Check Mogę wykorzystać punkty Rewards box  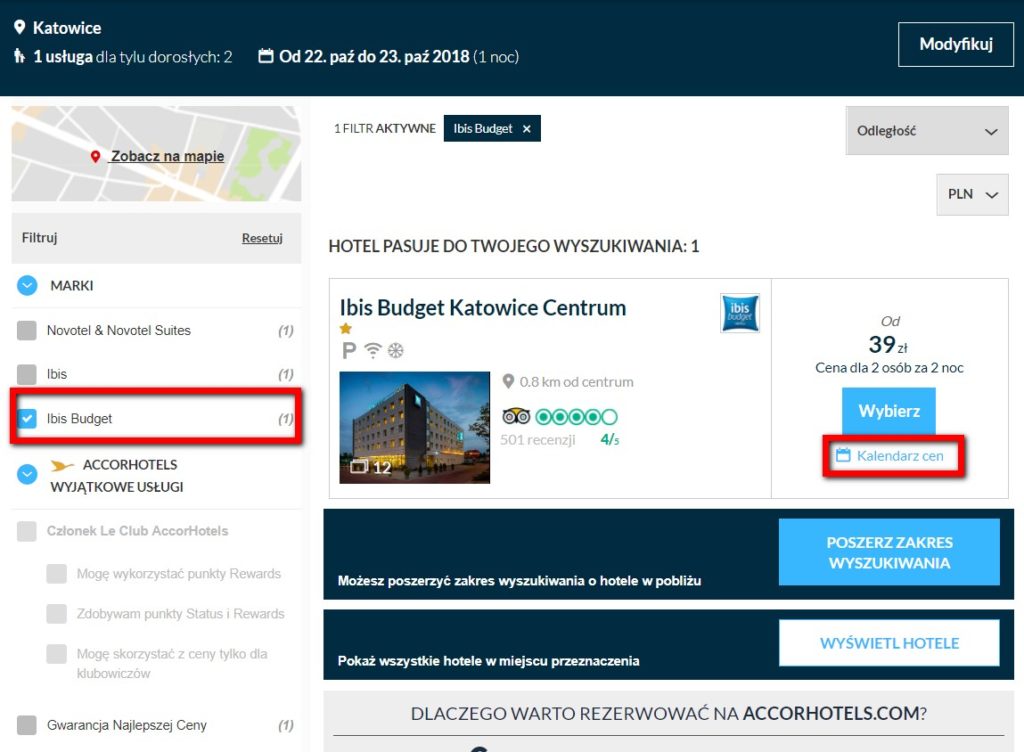(x=57, y=574)
